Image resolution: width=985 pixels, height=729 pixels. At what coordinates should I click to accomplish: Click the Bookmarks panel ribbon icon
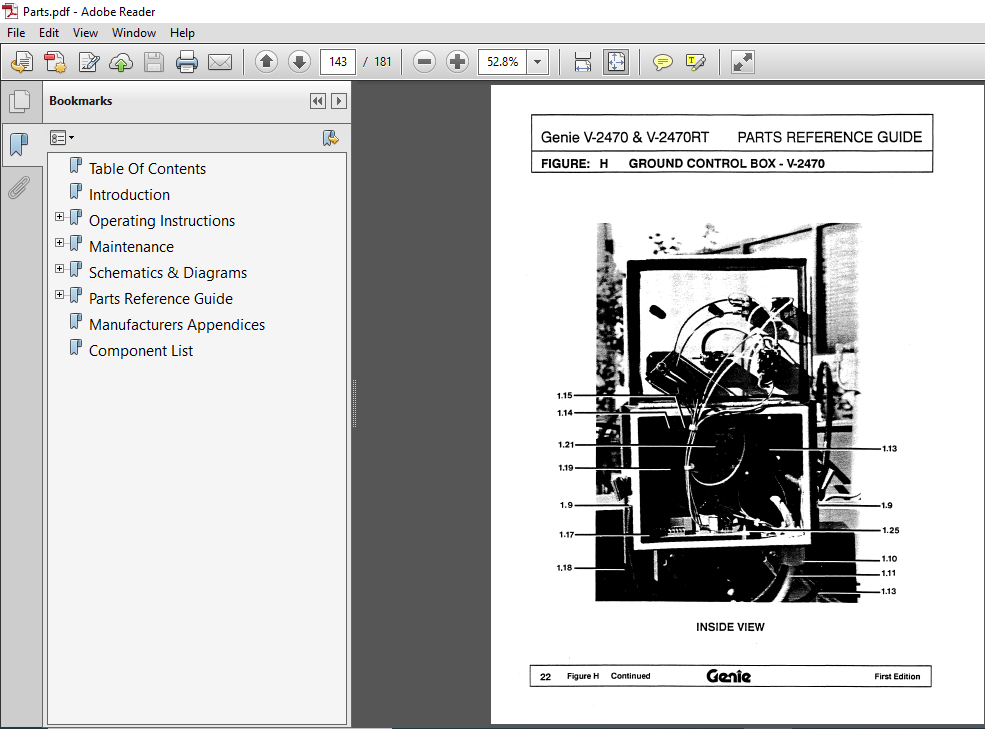click(x=19, y=144)
